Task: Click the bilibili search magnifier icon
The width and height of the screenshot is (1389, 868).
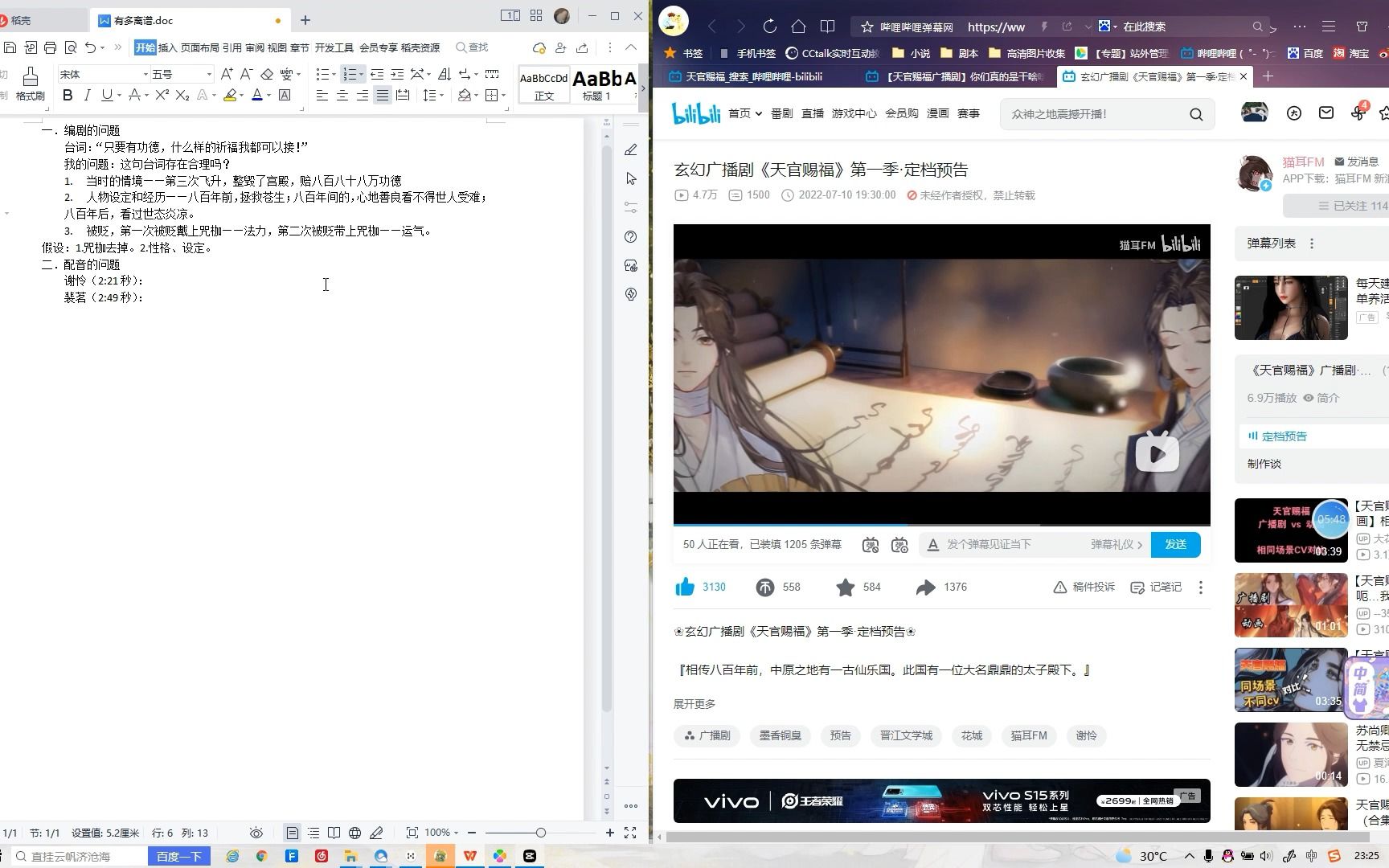Action: 1196,114
